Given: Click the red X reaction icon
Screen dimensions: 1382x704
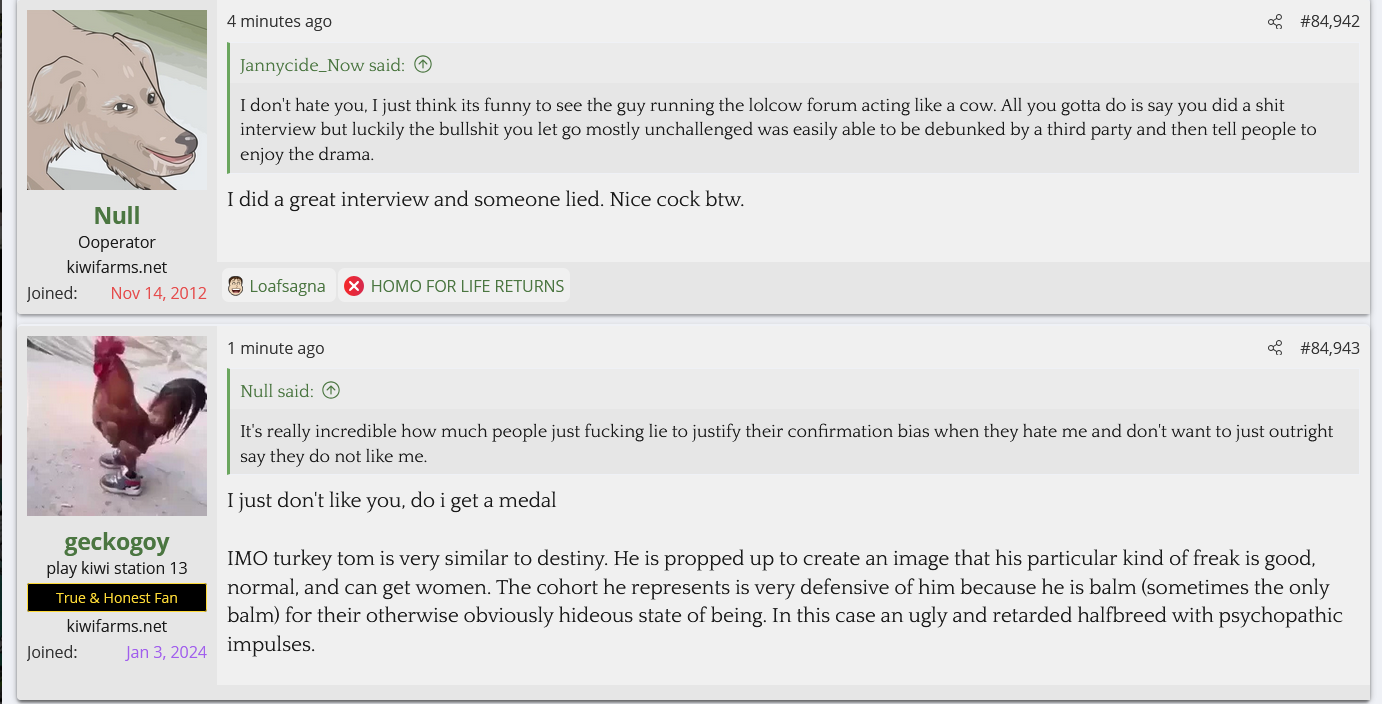Looking at the screenshot, I should point(354,286).
